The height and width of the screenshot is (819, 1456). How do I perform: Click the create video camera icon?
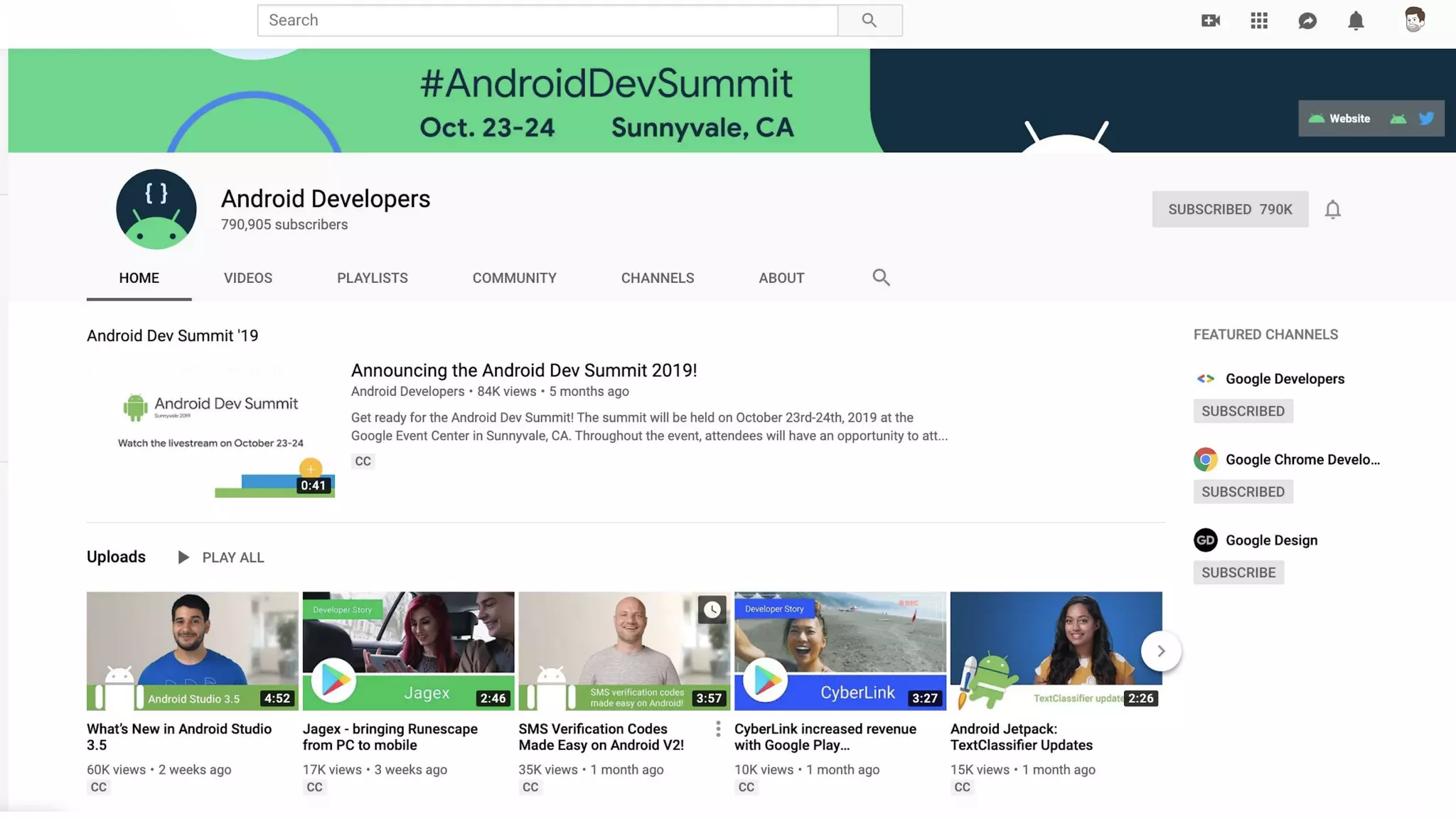(x=1210, y=21)
